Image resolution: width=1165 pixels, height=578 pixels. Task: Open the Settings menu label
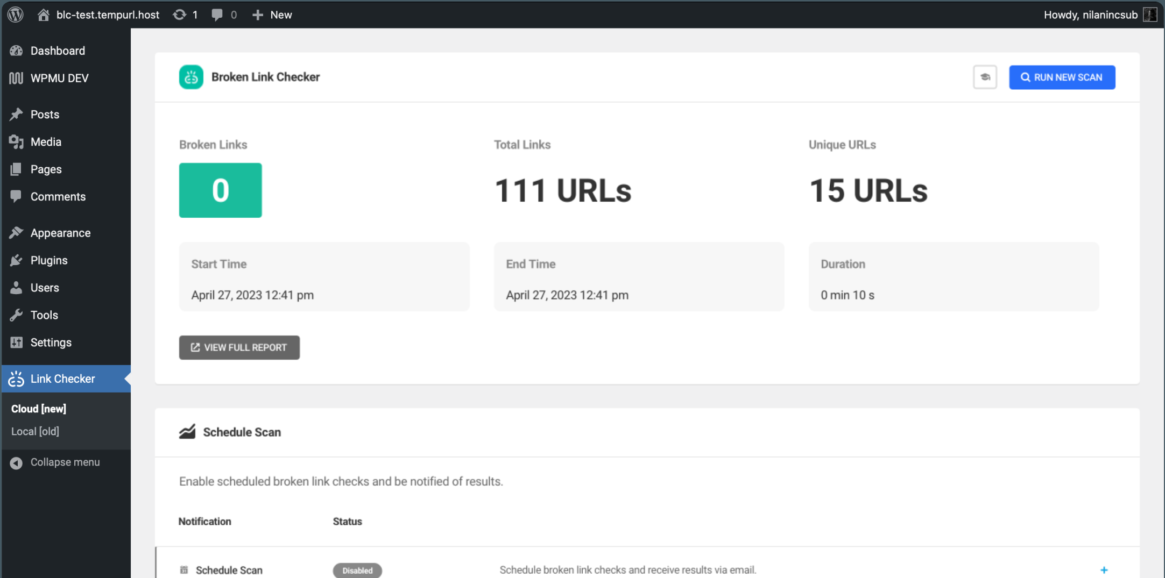click(51, 342)
